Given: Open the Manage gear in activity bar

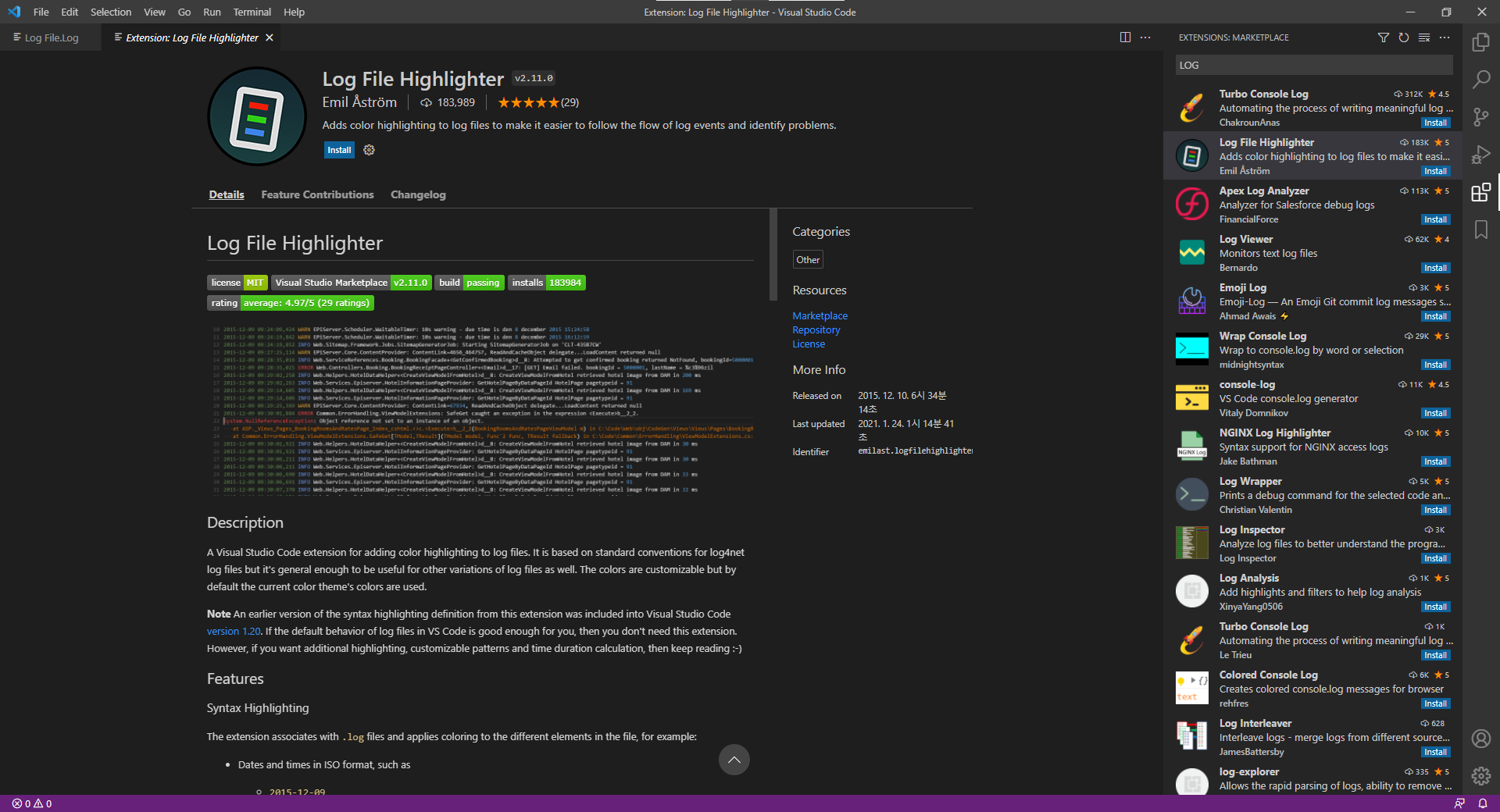Looking at the screenshot, I should (1480, 776).
